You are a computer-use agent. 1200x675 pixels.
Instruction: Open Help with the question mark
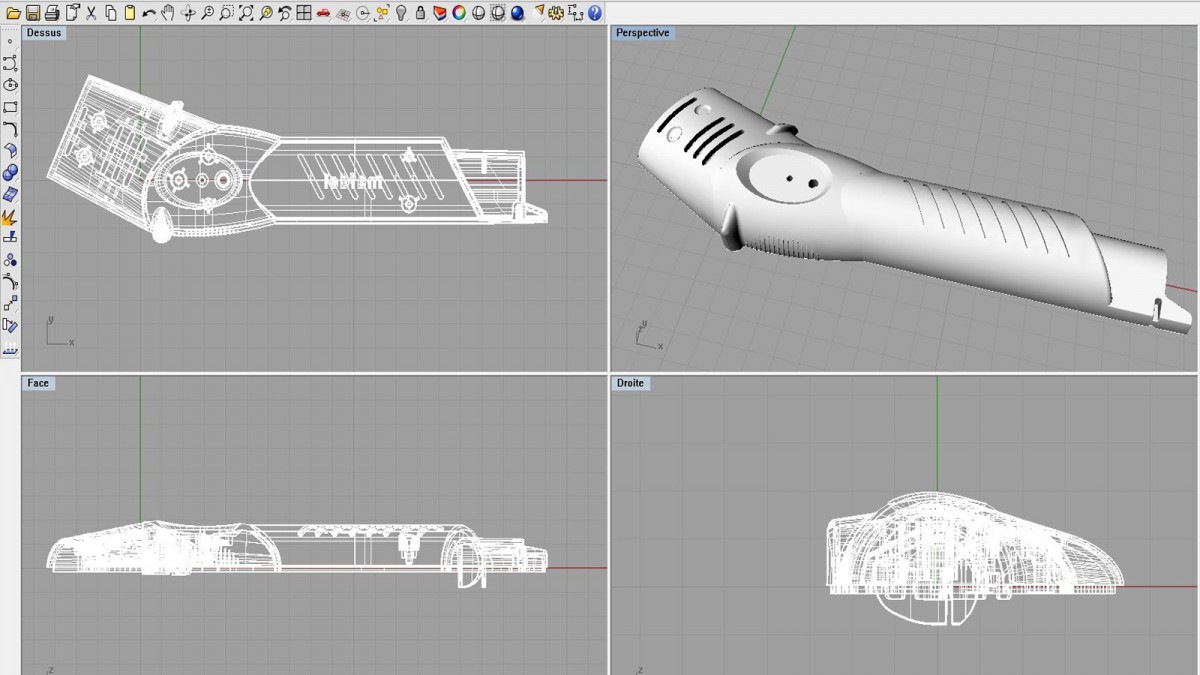tap(595, 13)
